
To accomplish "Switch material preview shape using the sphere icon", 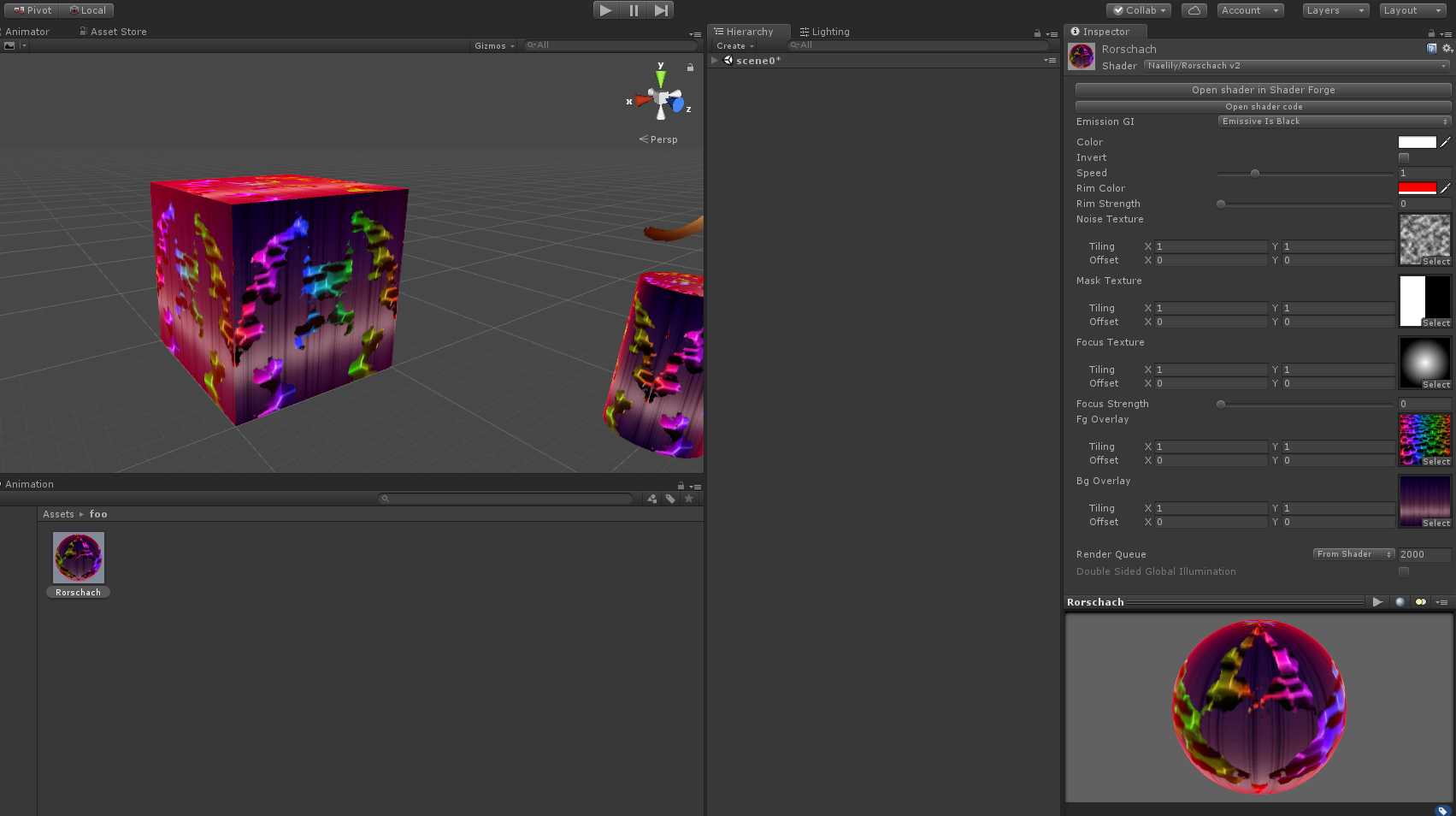I will (x=1400, y=602).
